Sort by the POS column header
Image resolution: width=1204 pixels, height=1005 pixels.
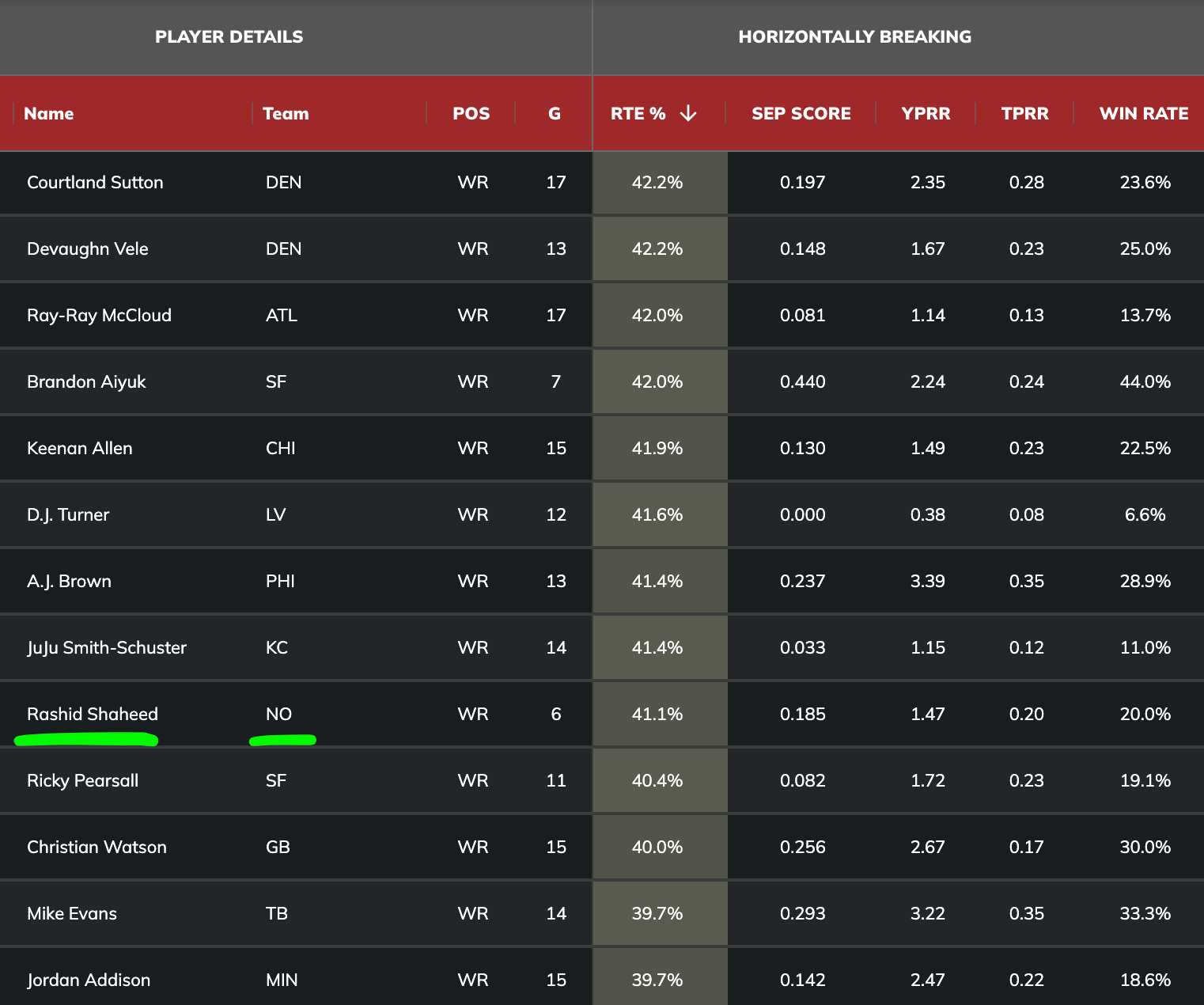pyautogui.click(x=471, y=113)
